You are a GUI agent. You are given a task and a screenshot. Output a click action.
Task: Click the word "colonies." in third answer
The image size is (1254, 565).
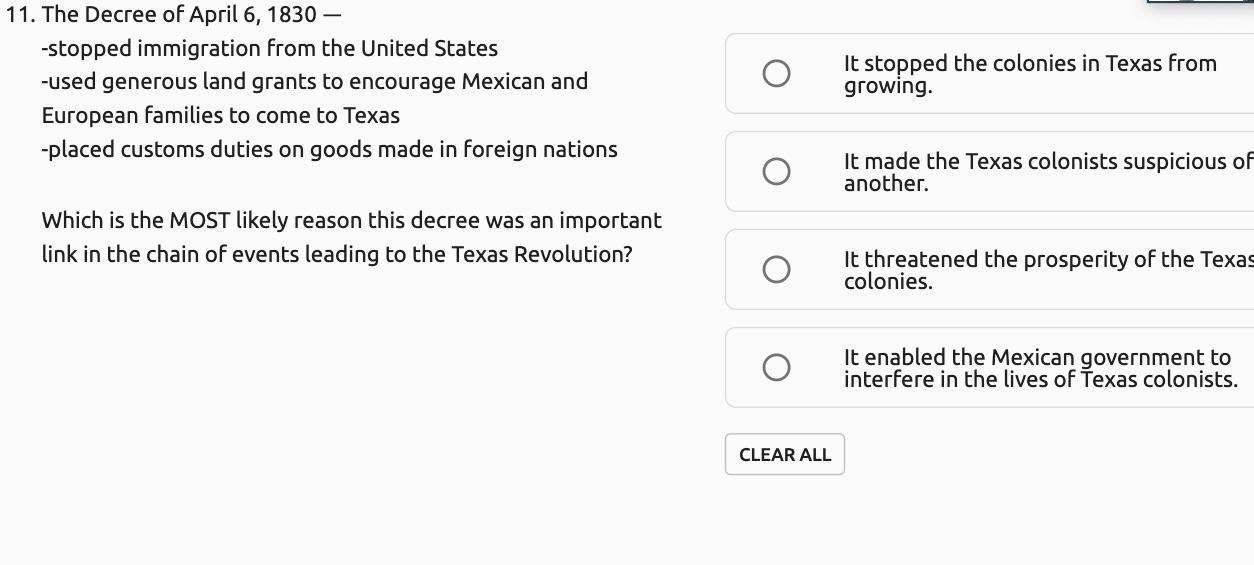coord(887,282)
